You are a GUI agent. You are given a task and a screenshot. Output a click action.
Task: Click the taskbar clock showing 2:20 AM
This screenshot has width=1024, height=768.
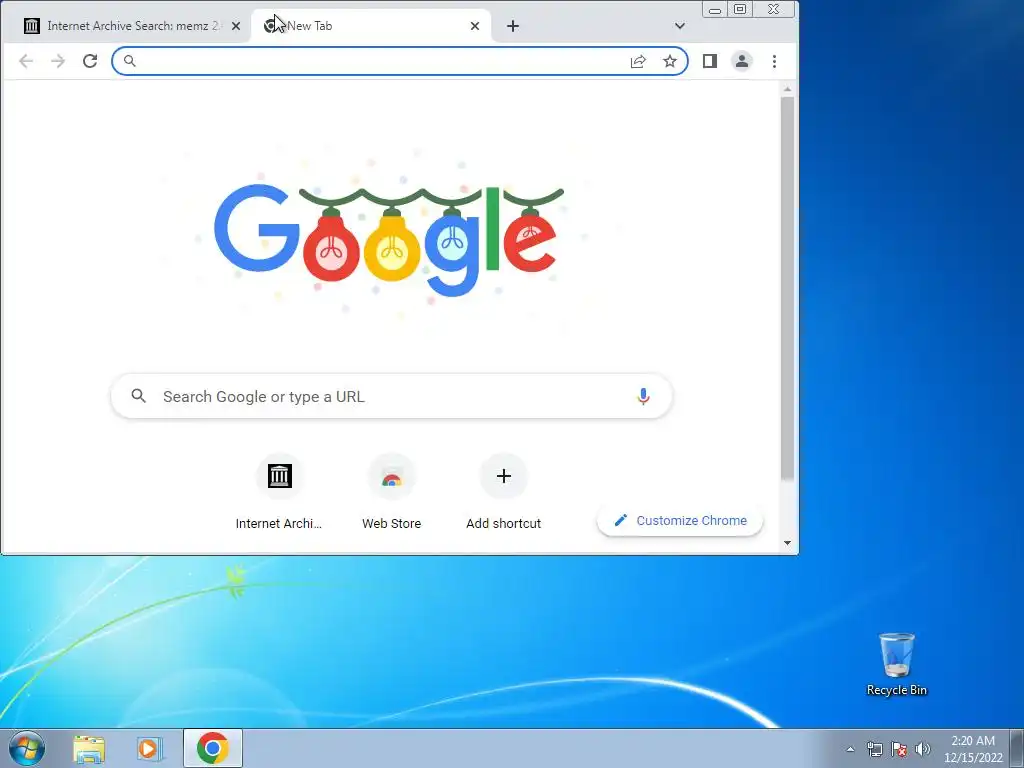pos(973,749)
